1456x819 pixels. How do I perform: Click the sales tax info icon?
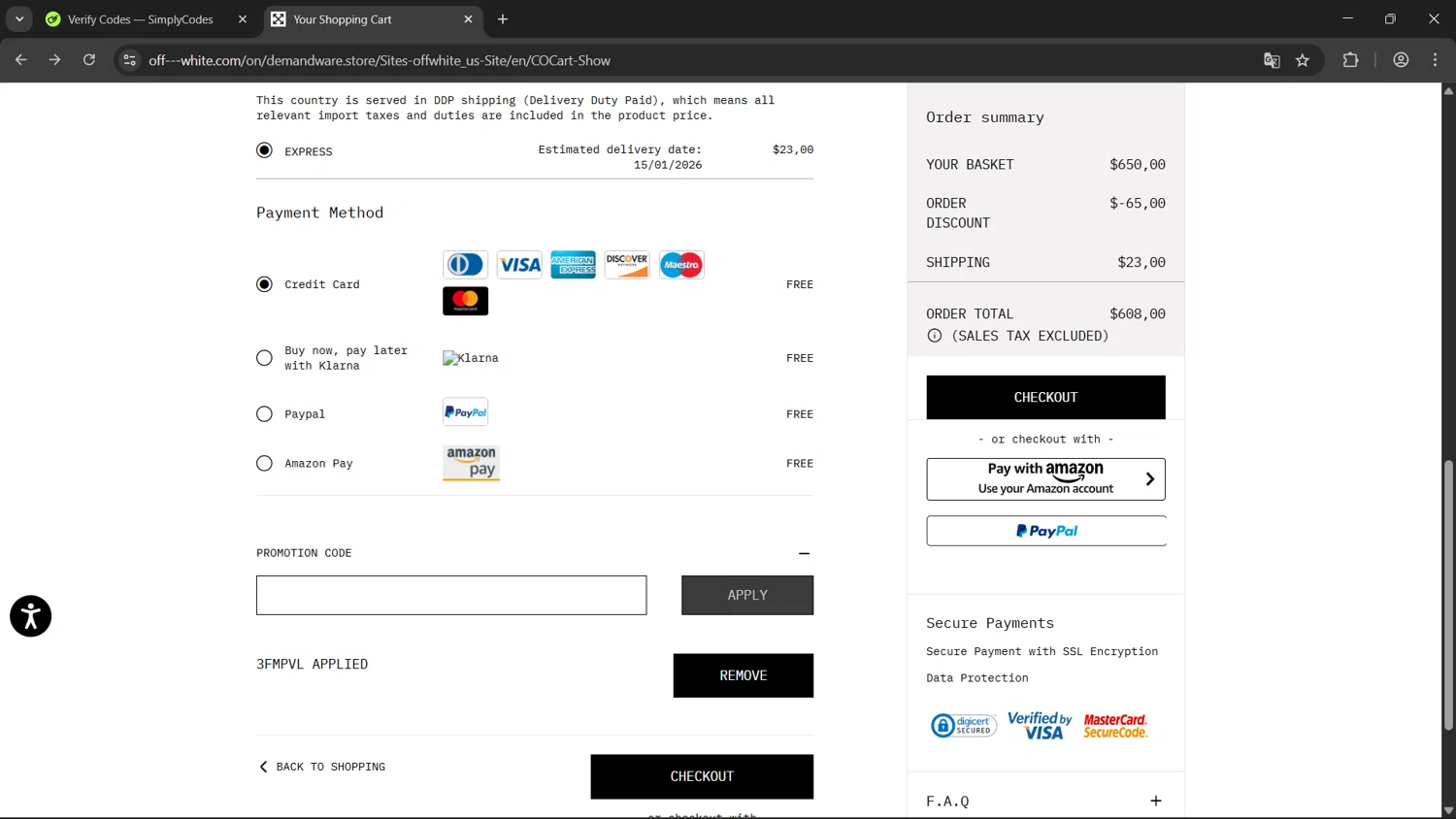[934, 336]
